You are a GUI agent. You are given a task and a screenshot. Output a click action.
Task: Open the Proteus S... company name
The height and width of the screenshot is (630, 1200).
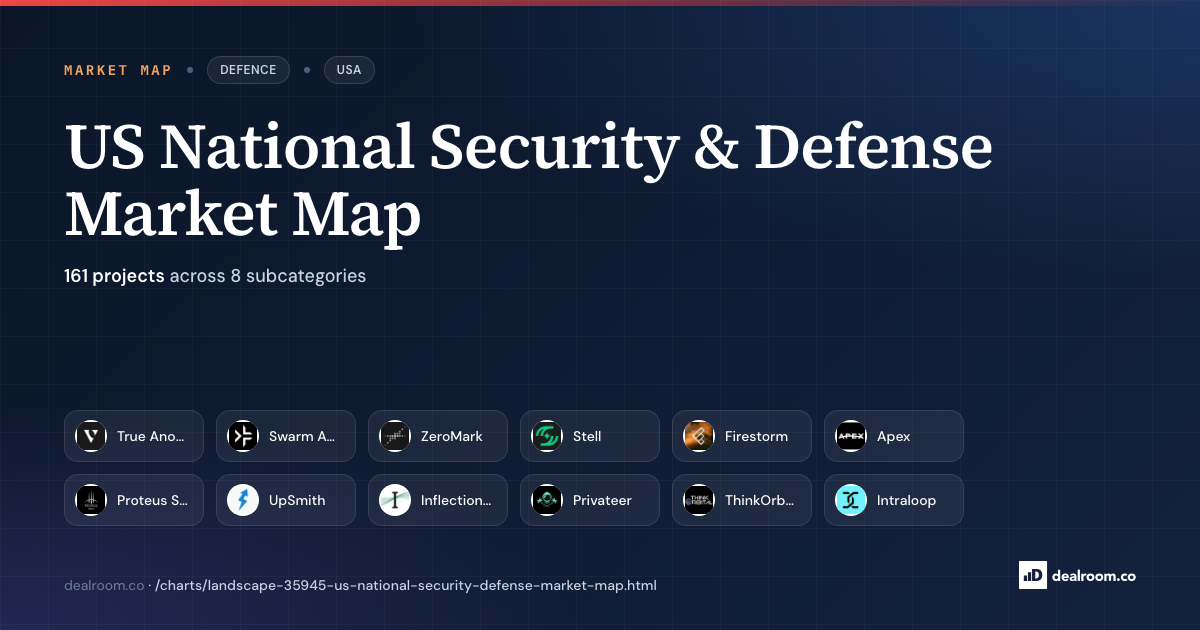(x=152, y=500)
